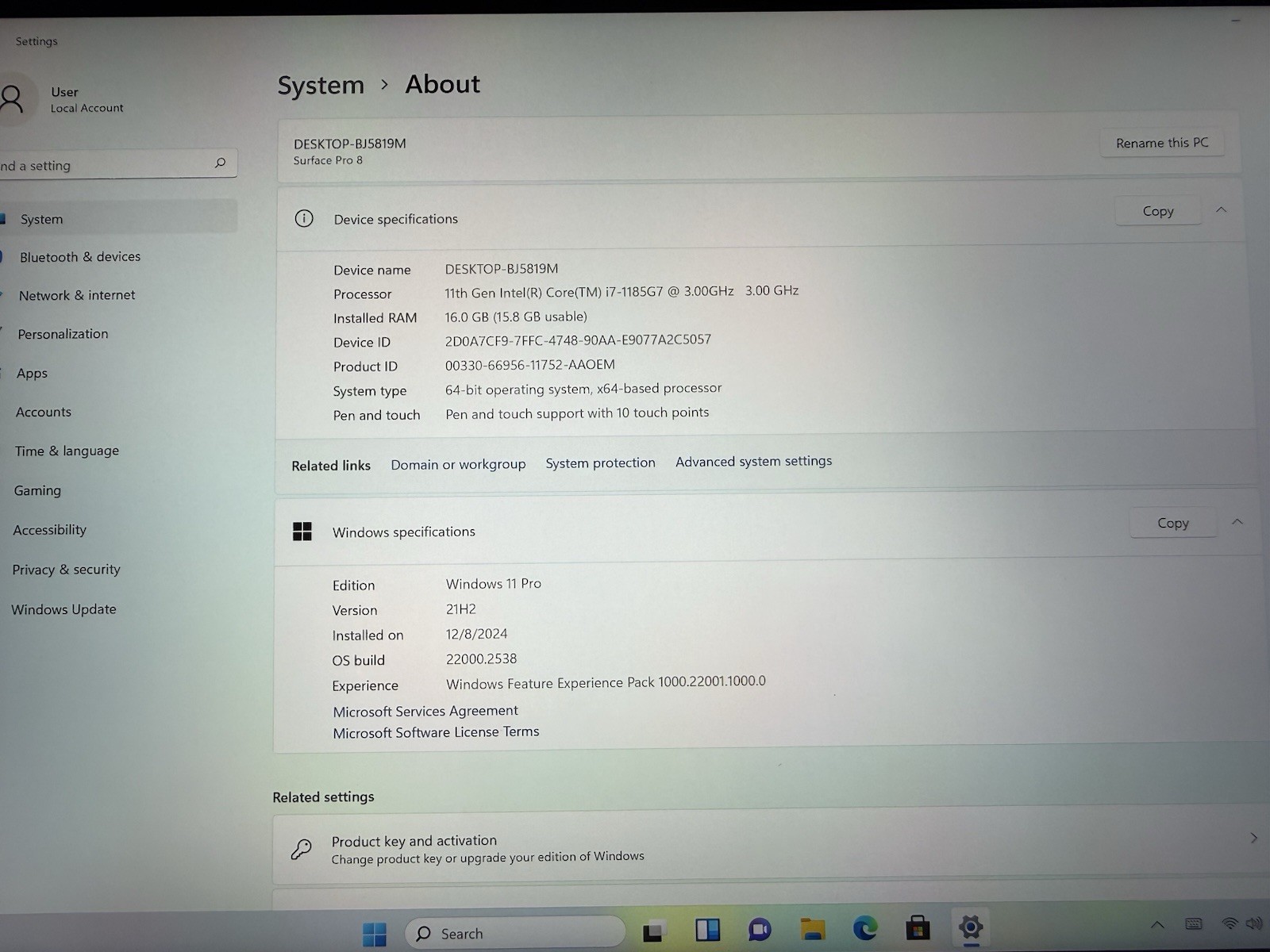
Task: Click the Windows logo beside Windows specifications
Action: 302,531
